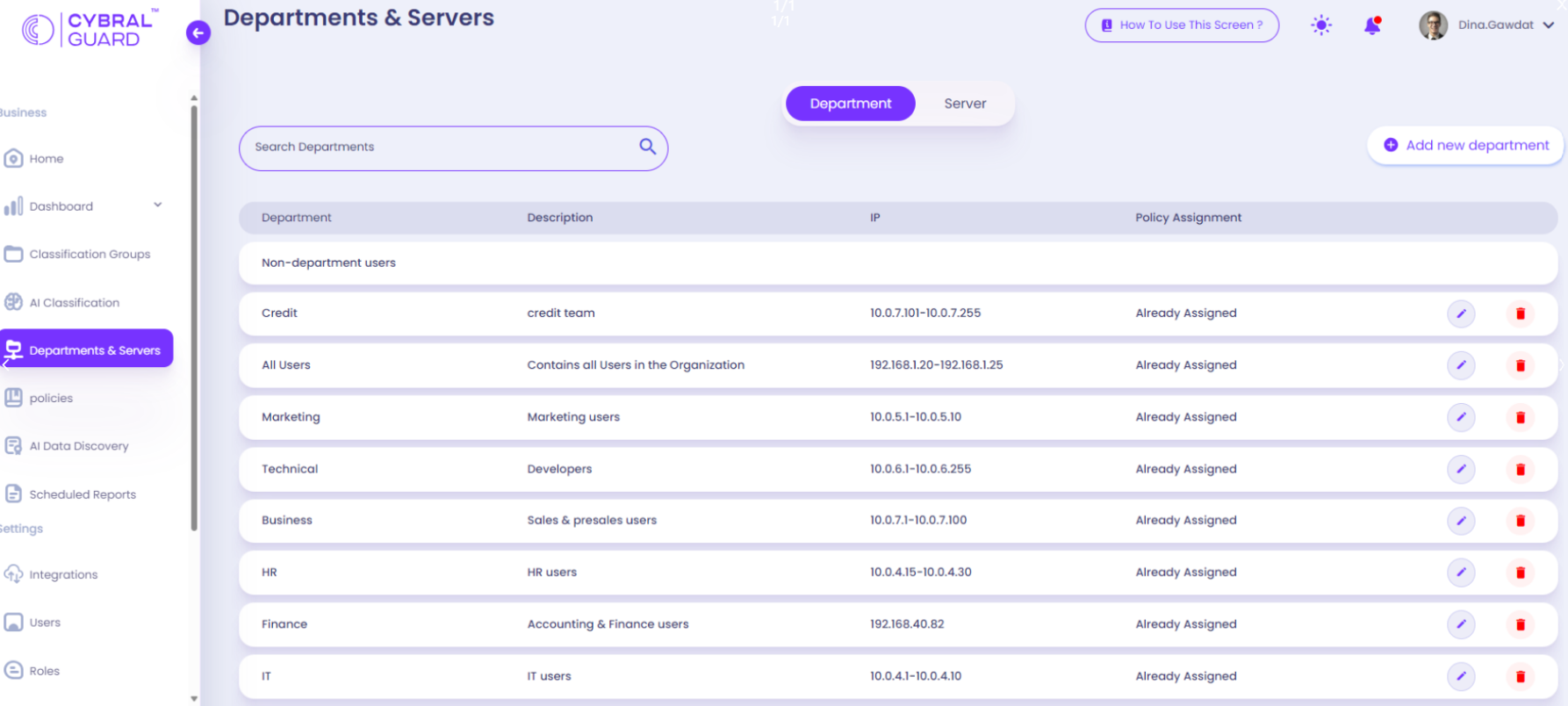Collapse the sidebar with the back arrow
Viewport: 1568px width, 706px height.
coord(198,33)
